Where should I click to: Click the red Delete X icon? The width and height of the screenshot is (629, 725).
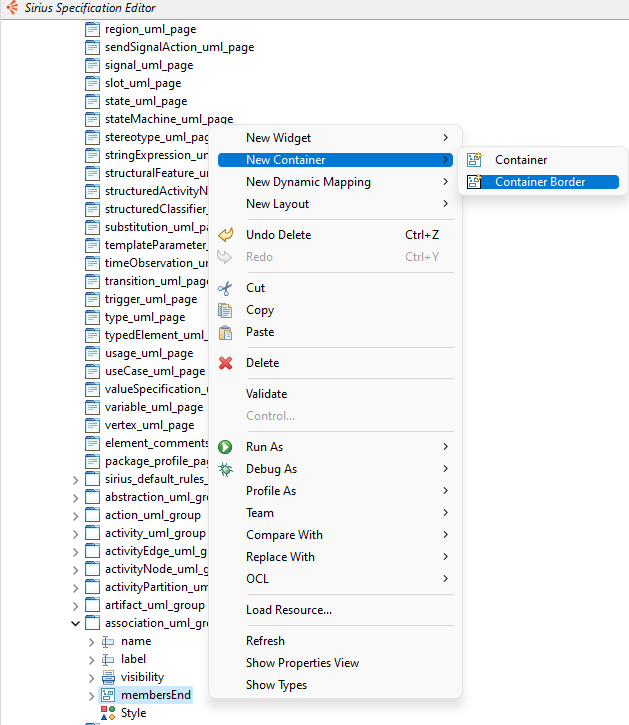click(225, 363)
